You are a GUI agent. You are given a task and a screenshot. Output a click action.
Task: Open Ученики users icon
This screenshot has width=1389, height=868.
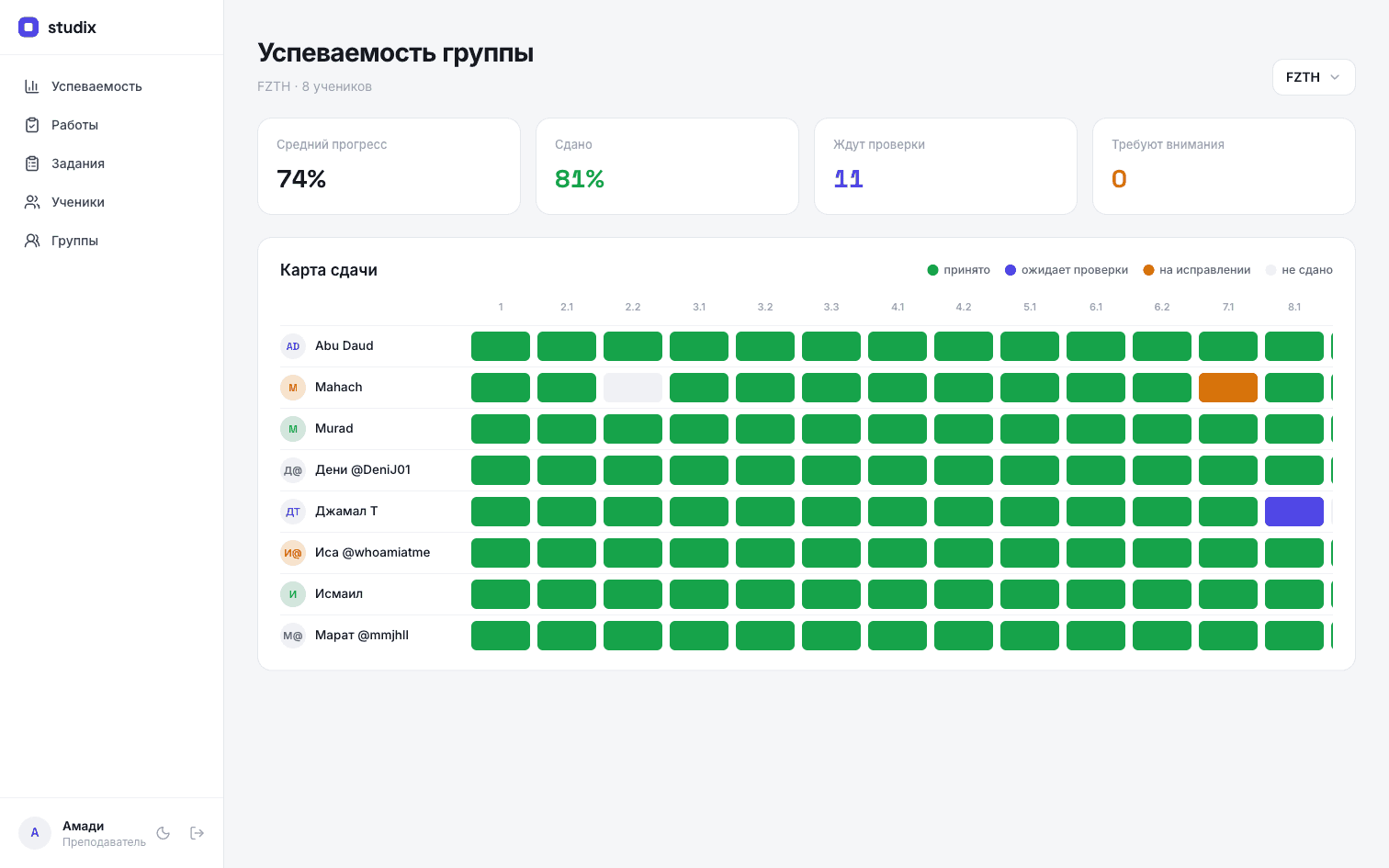(32, 202)
